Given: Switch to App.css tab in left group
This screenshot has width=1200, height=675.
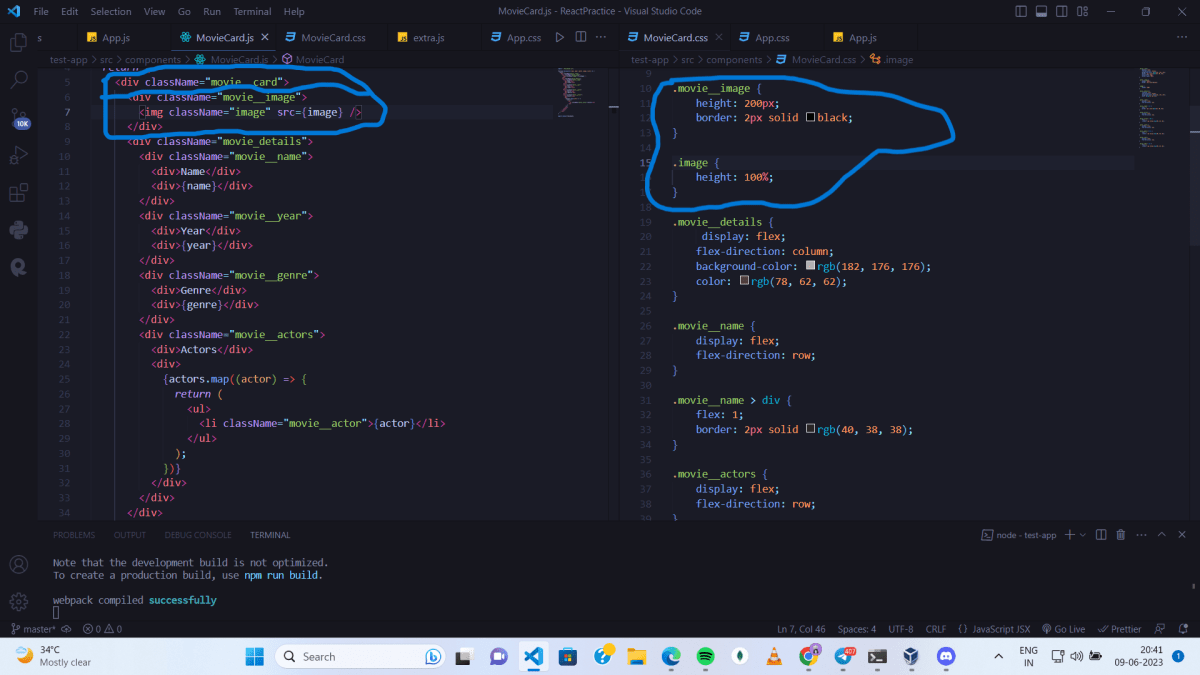Looking at the screenshot, I should tap(514, 37).
